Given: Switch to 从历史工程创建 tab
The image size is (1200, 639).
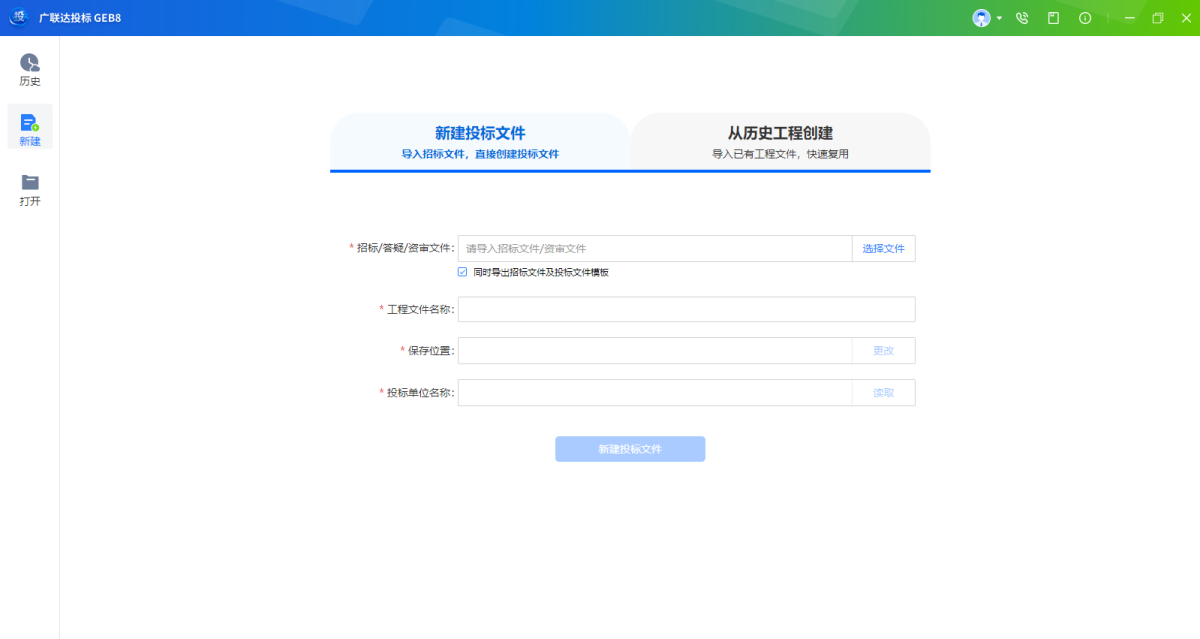Looking at the screenshot, I should [x=780, y=141].
